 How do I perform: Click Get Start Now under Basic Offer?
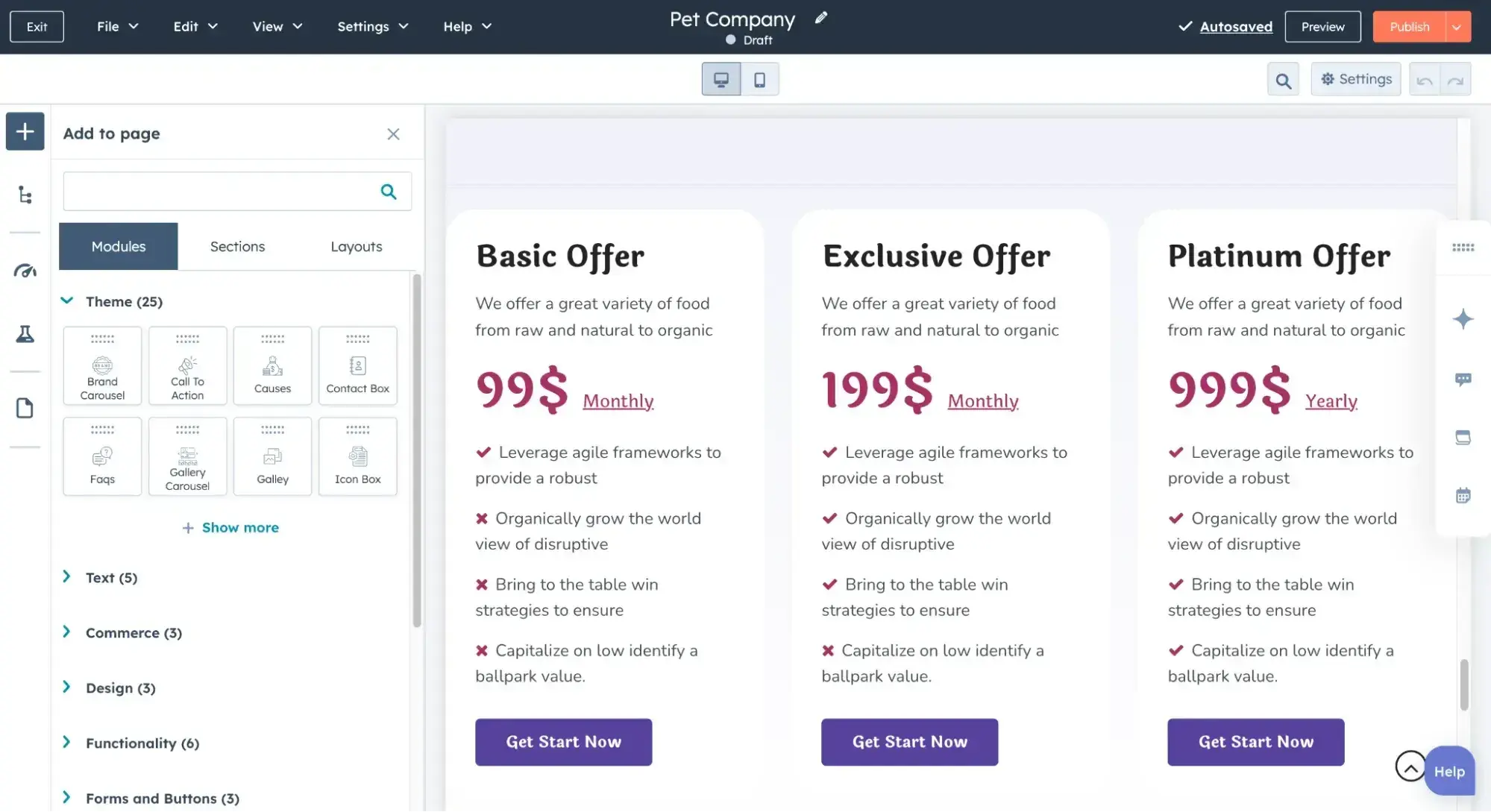coord(563,742)
